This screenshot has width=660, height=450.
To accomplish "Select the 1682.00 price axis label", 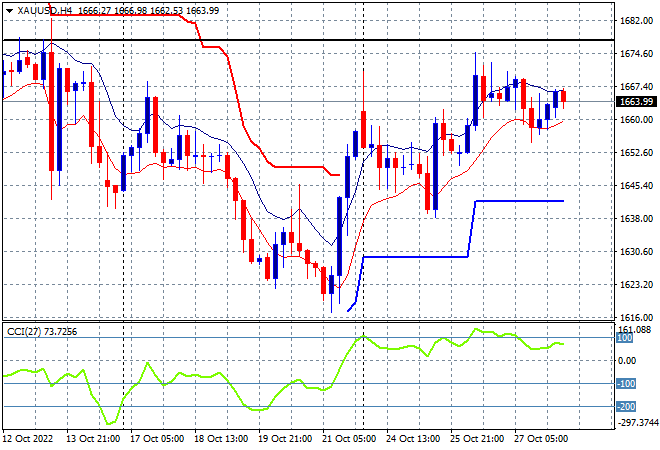I will click(x=636, y=21).
